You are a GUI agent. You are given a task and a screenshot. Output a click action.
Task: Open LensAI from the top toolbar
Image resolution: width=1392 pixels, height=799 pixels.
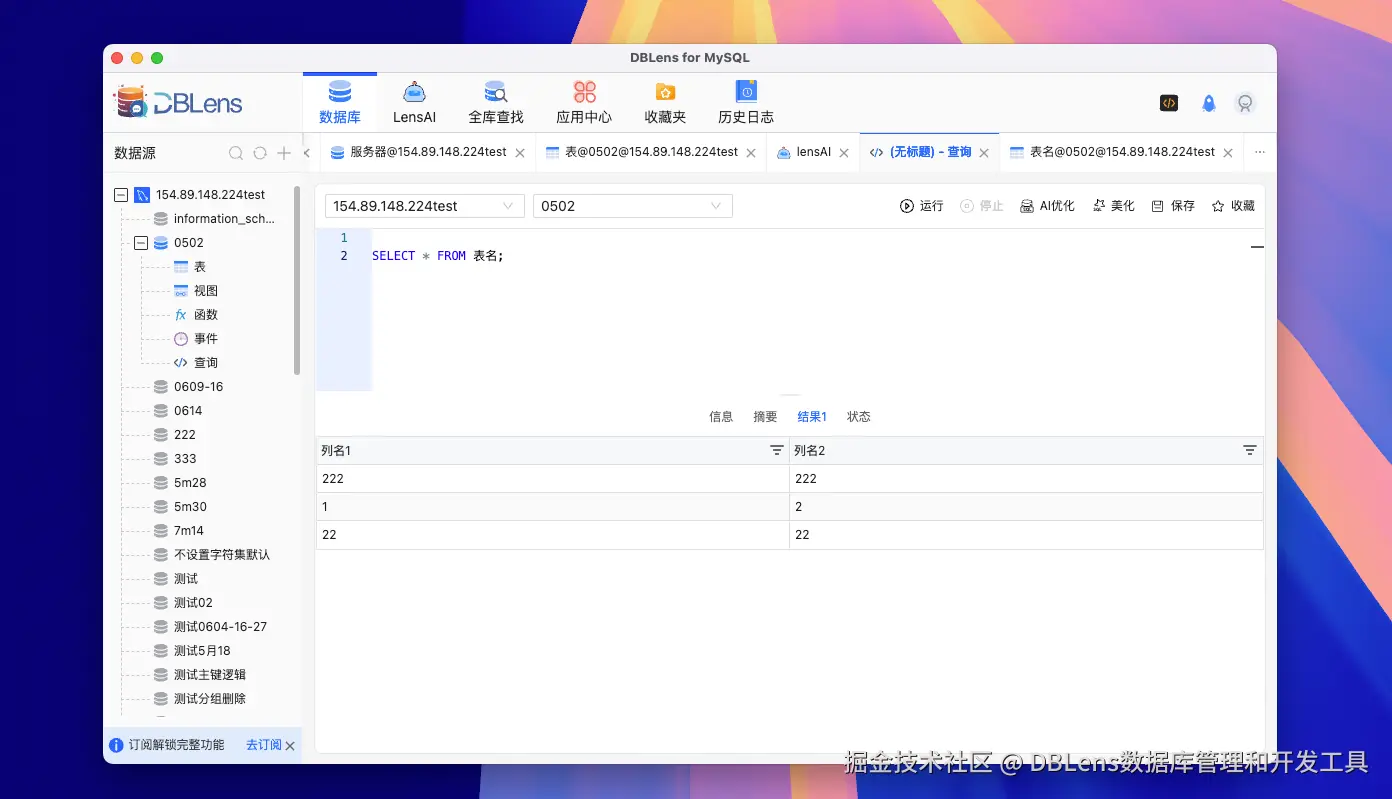(x=414, y=104)
